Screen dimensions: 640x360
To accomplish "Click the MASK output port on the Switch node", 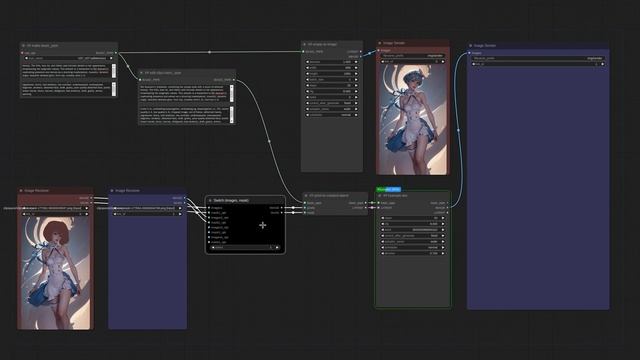I will tap(282, 213).
